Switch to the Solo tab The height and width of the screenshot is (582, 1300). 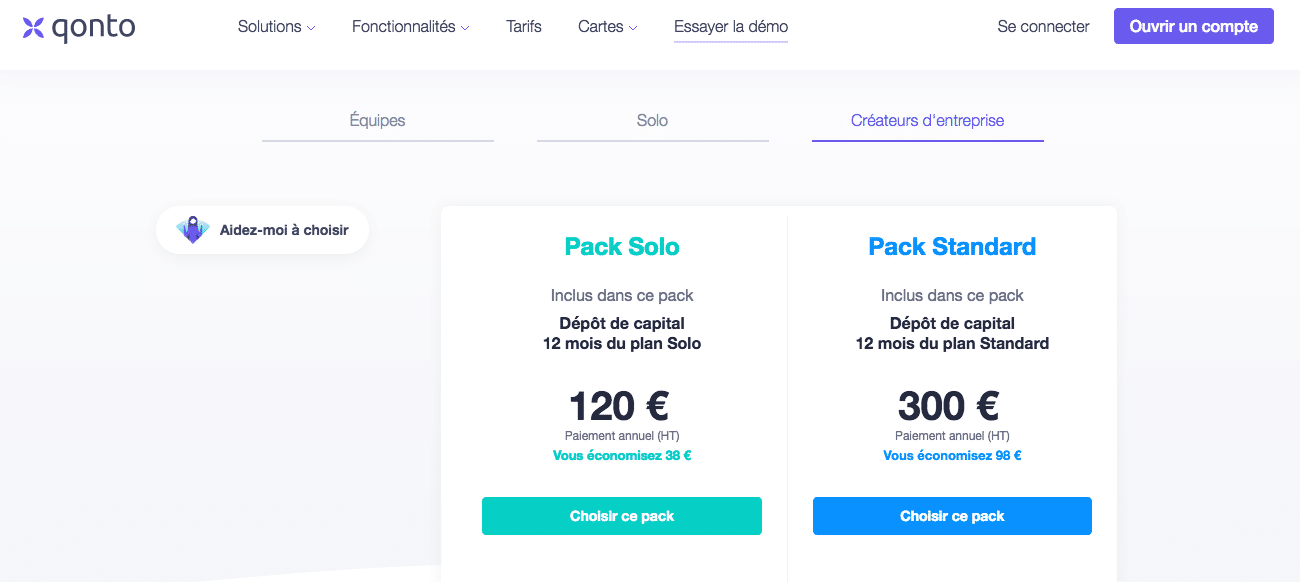coord(652,121)
